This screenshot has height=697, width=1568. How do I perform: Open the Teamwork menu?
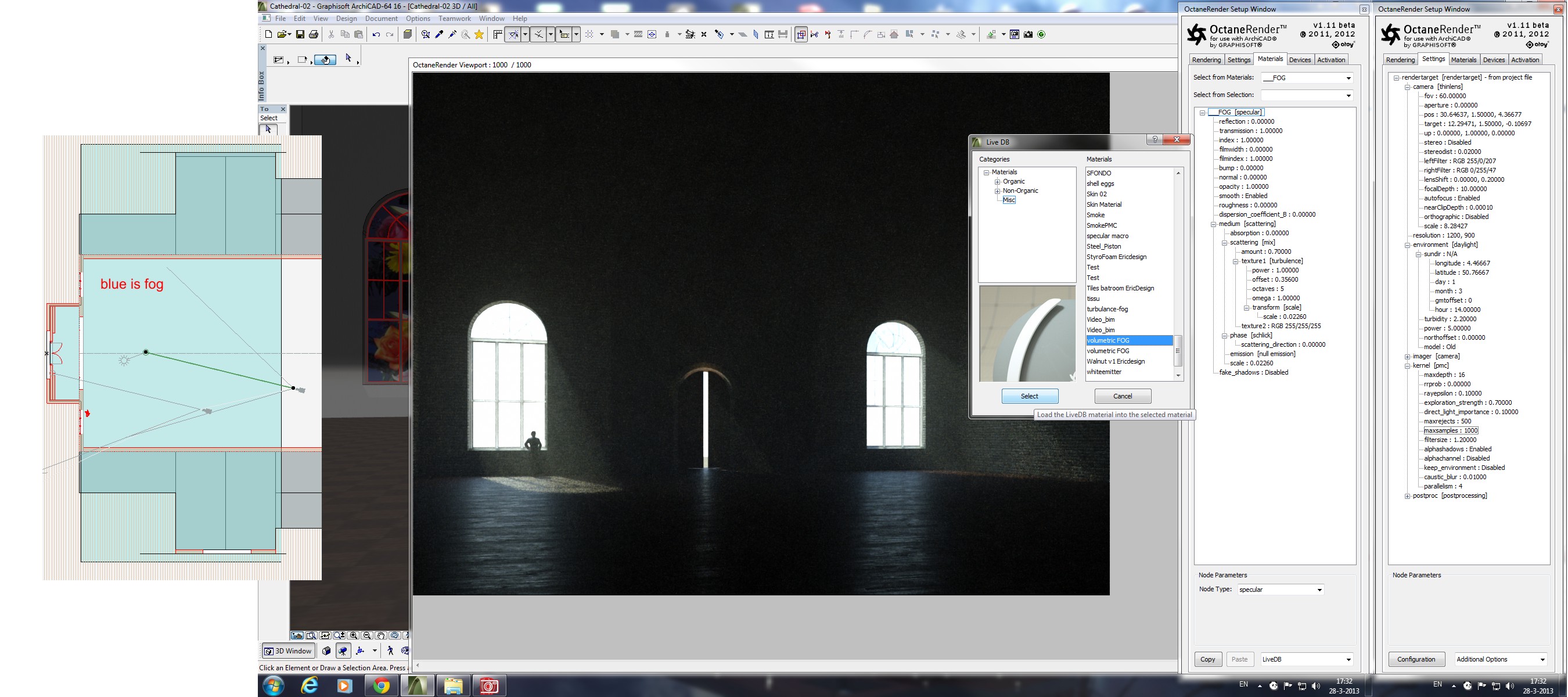[454, 18]
